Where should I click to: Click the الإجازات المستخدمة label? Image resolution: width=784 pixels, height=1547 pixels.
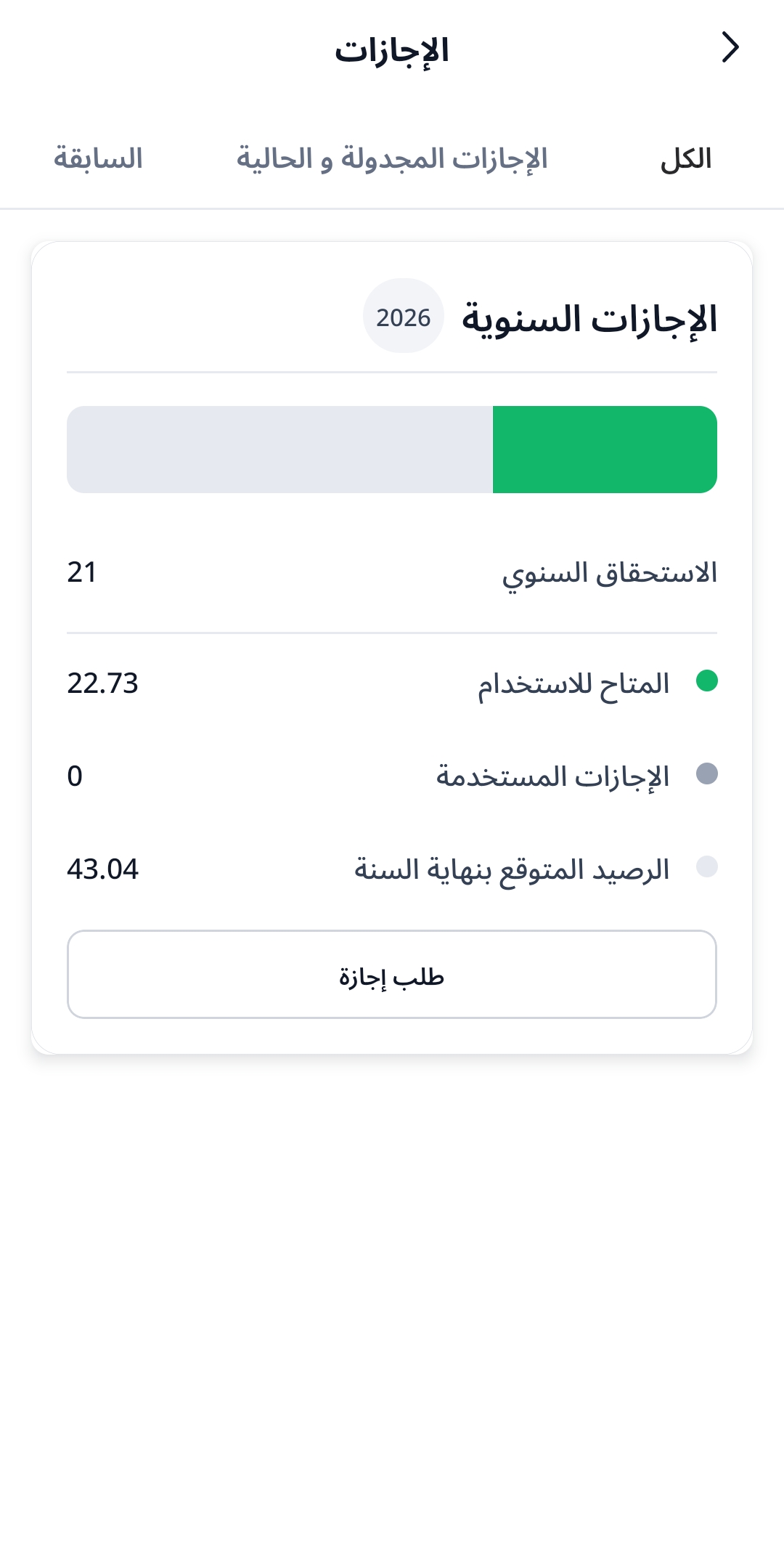point(552,776)
